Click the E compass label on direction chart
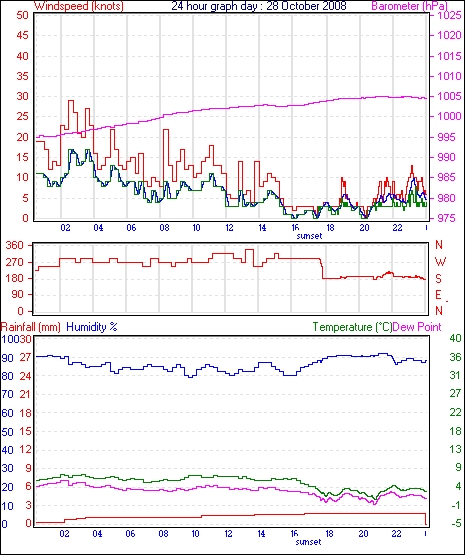 coord(438,295)
